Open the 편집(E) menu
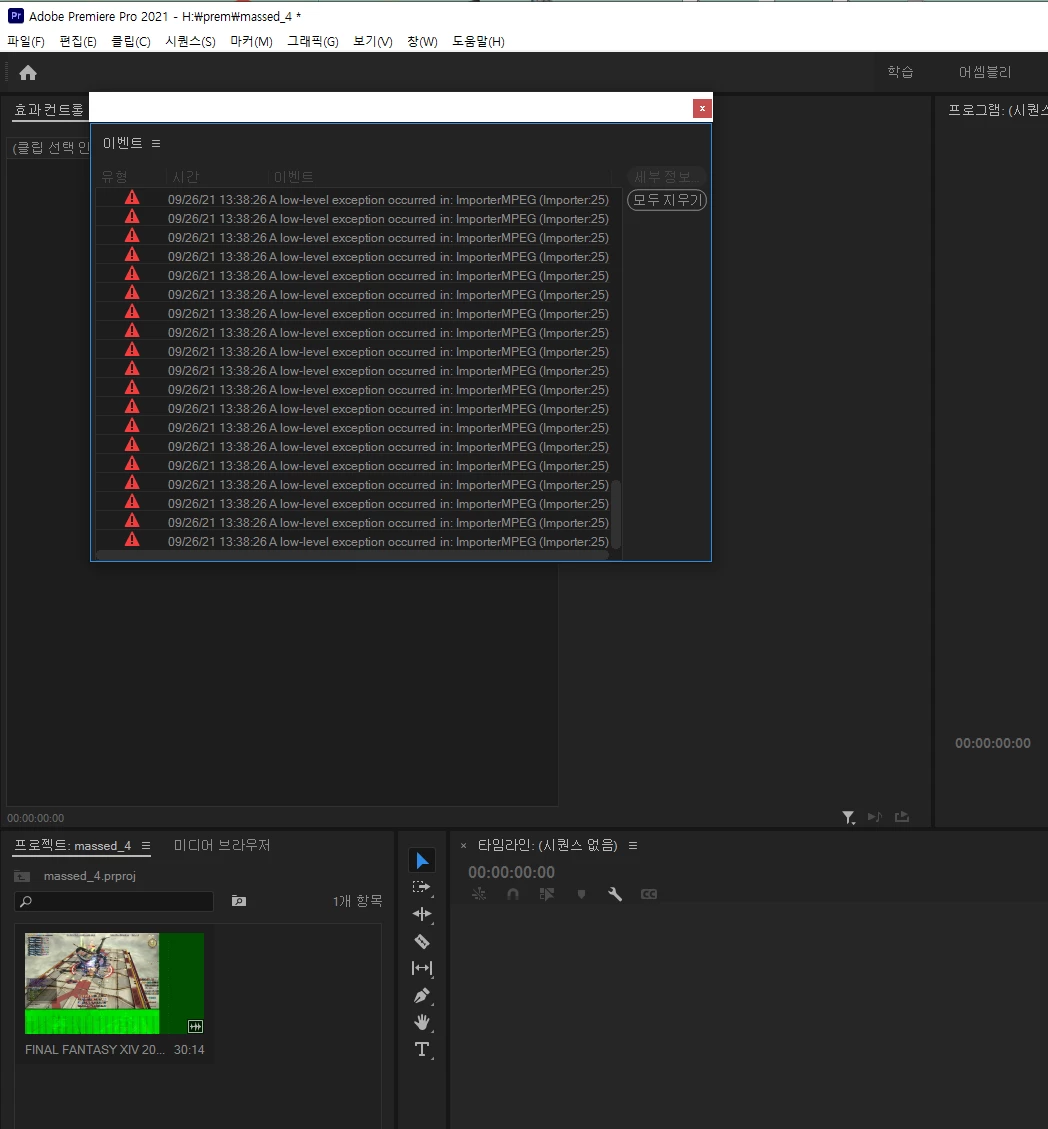The height and width of the screenshot is (1129, 1048). 78,42
